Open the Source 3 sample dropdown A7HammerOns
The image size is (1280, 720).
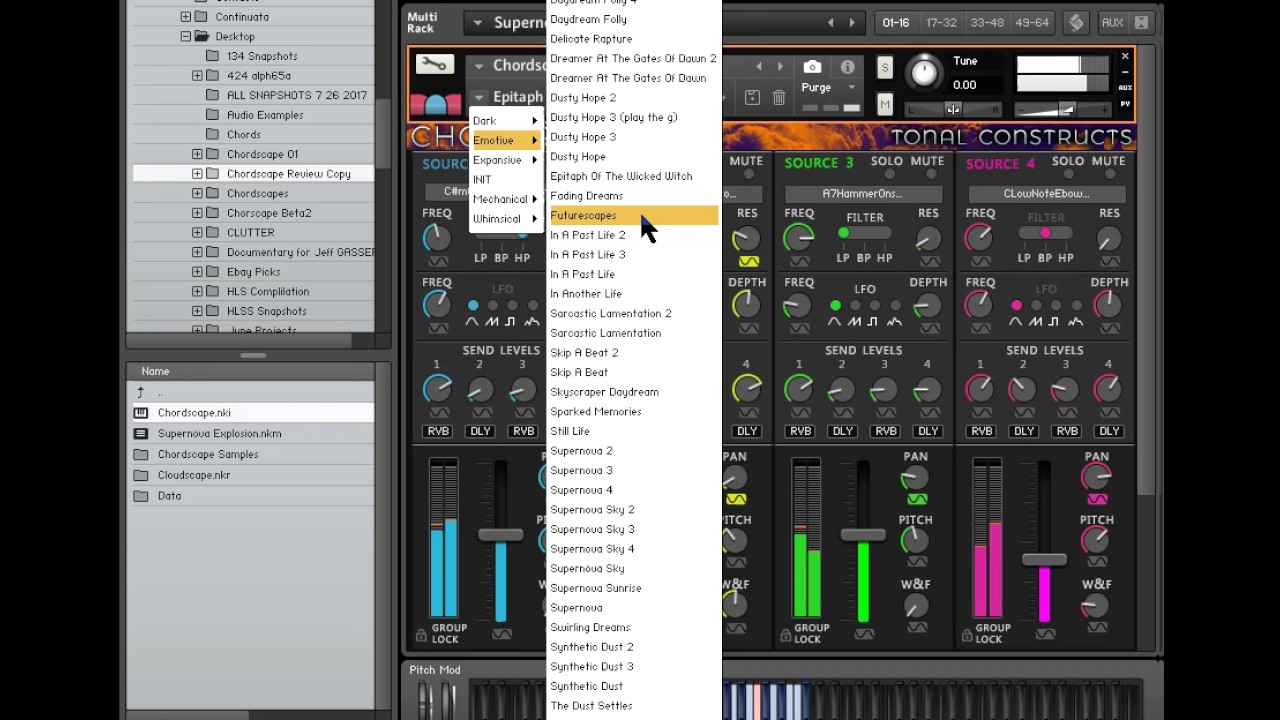pos(865,193)
